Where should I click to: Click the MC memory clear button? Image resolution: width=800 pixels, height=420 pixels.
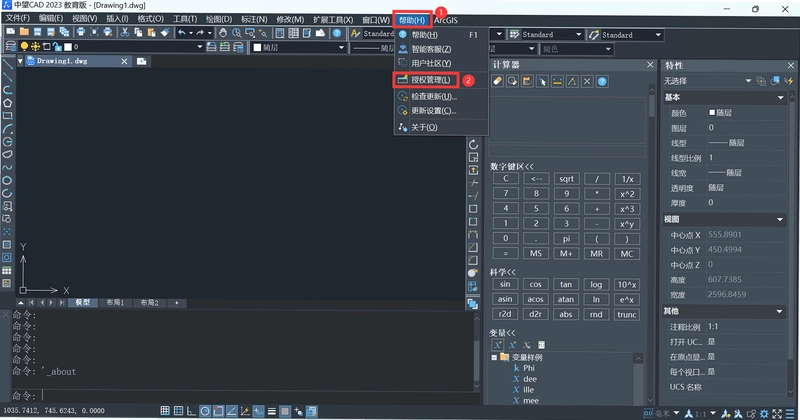(627, 254)
